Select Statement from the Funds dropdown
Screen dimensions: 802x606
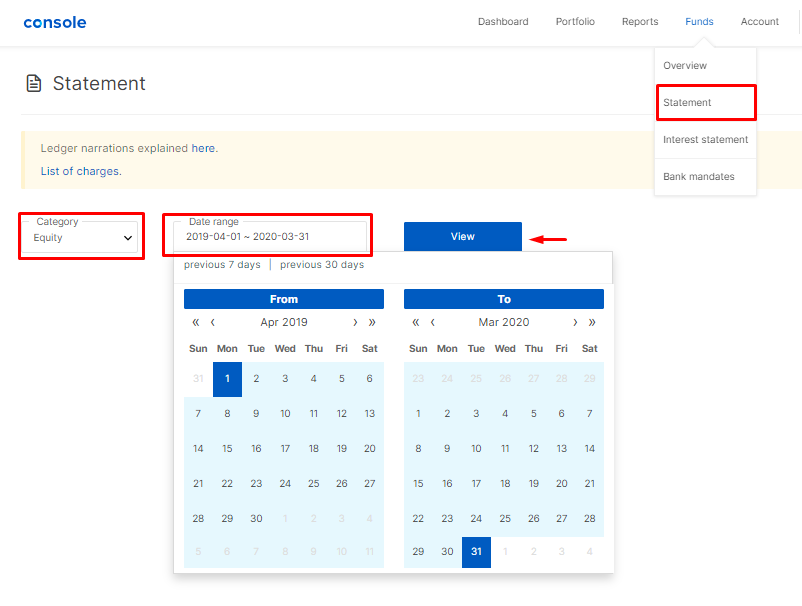pos(705,102)
